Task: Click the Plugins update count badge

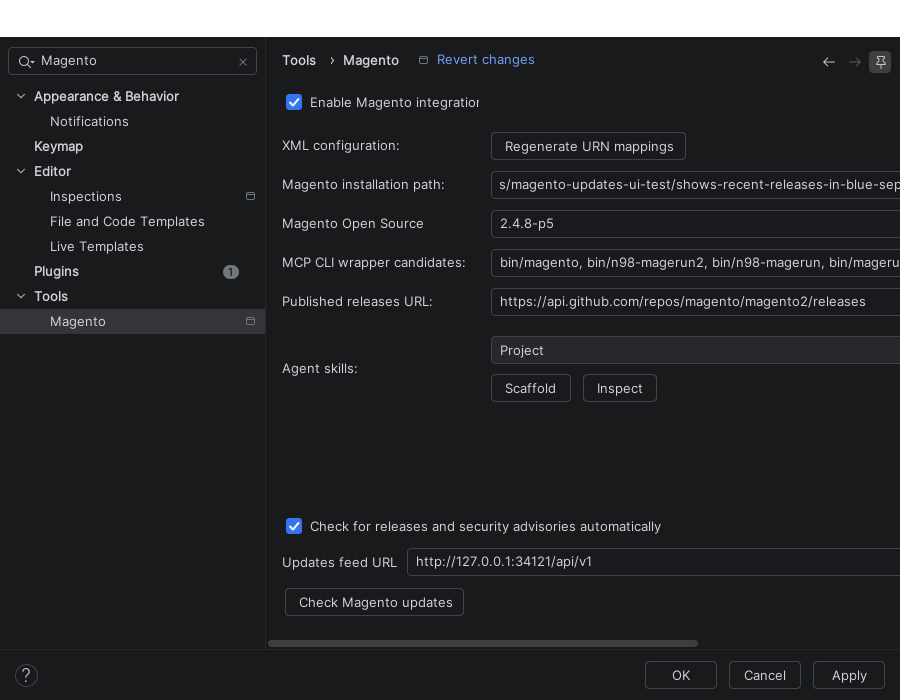Action: [x=231, y=272]
